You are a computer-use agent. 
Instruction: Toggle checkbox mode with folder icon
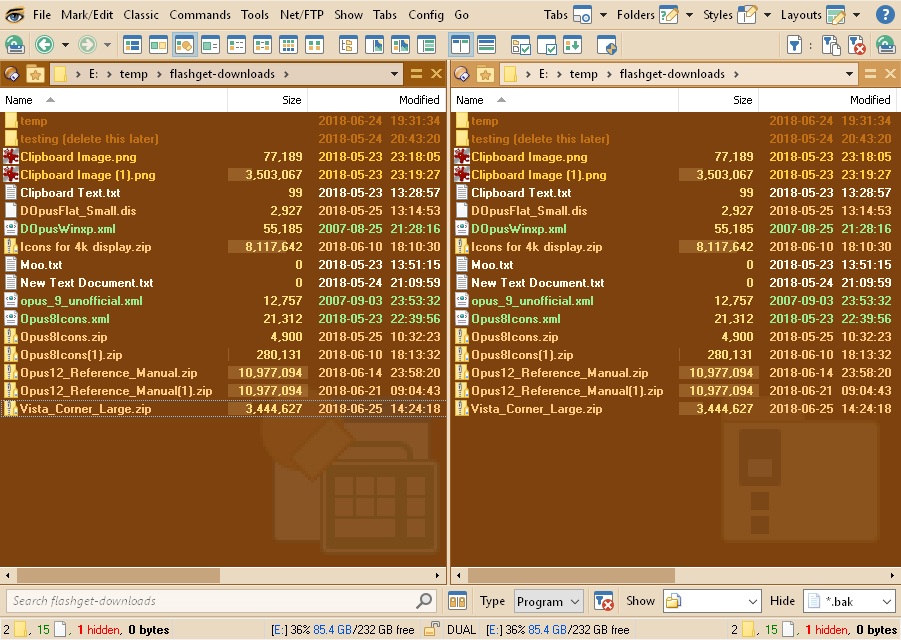pyautogui.click(x=521, y=45)
